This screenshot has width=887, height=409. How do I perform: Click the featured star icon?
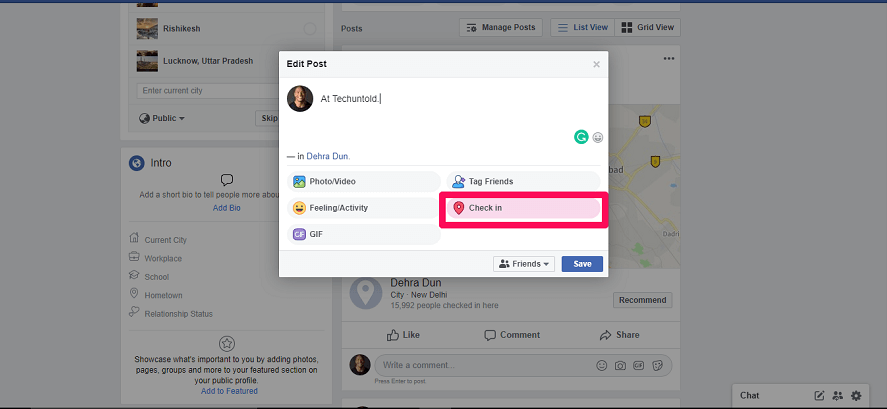pos(227,343)
